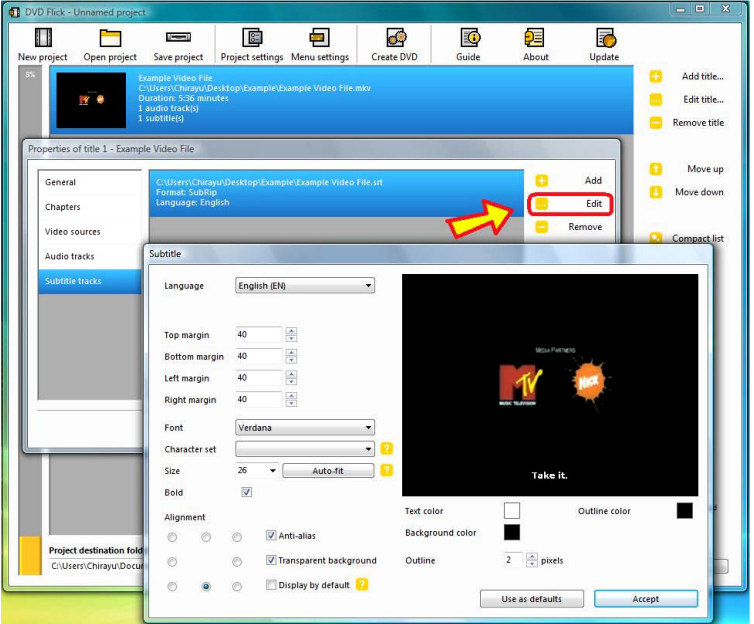The image size is (754, 624).
Task: Click the Outline pixels value field
Action: [x=514, y=560]
